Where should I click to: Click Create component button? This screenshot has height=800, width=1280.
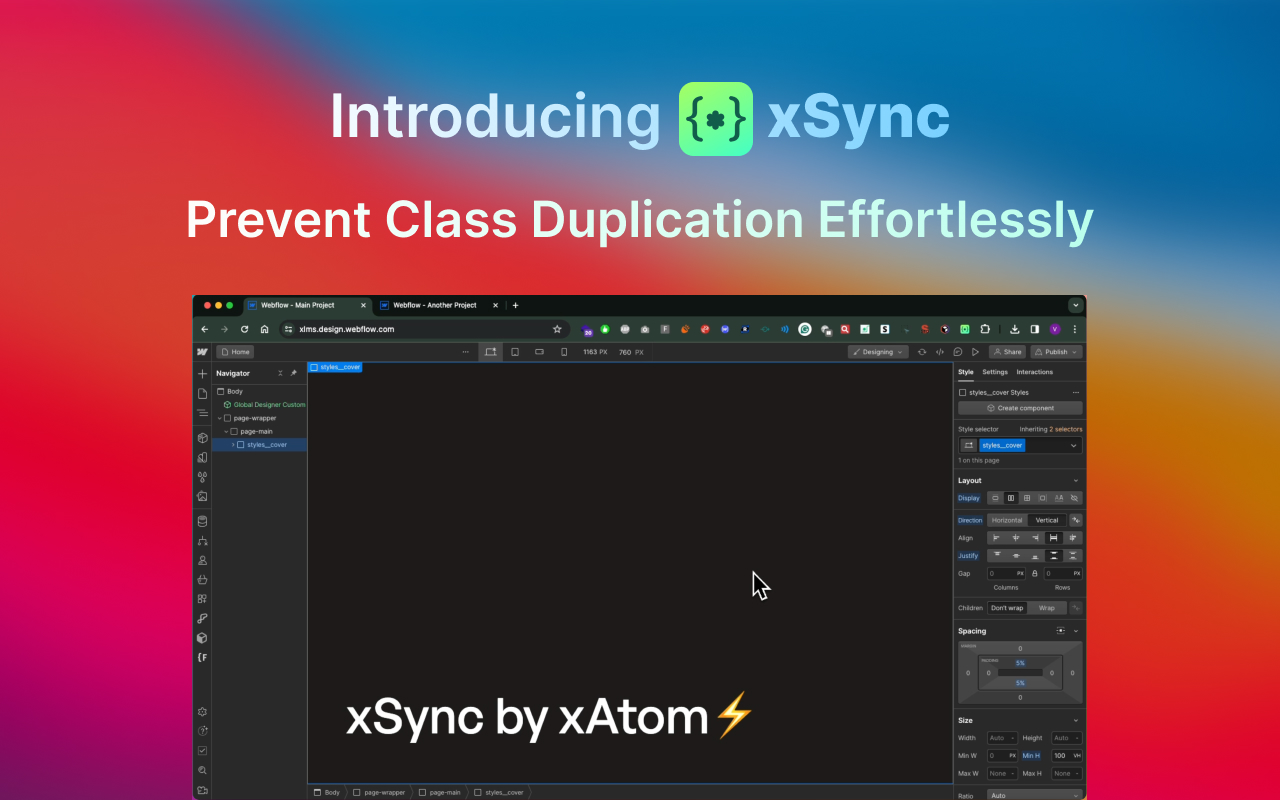point(1020,408)
